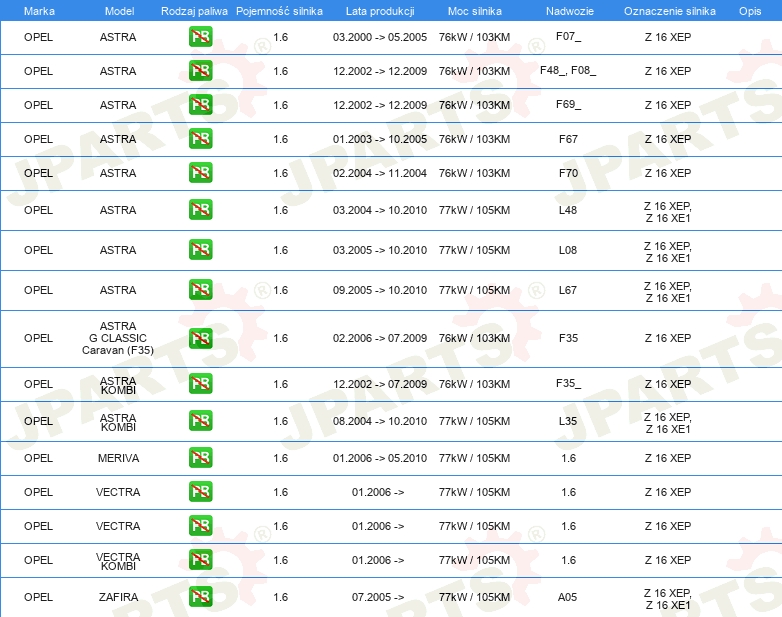
Task: Click the fuel icon in the L48 row
Action: point(200,209)
